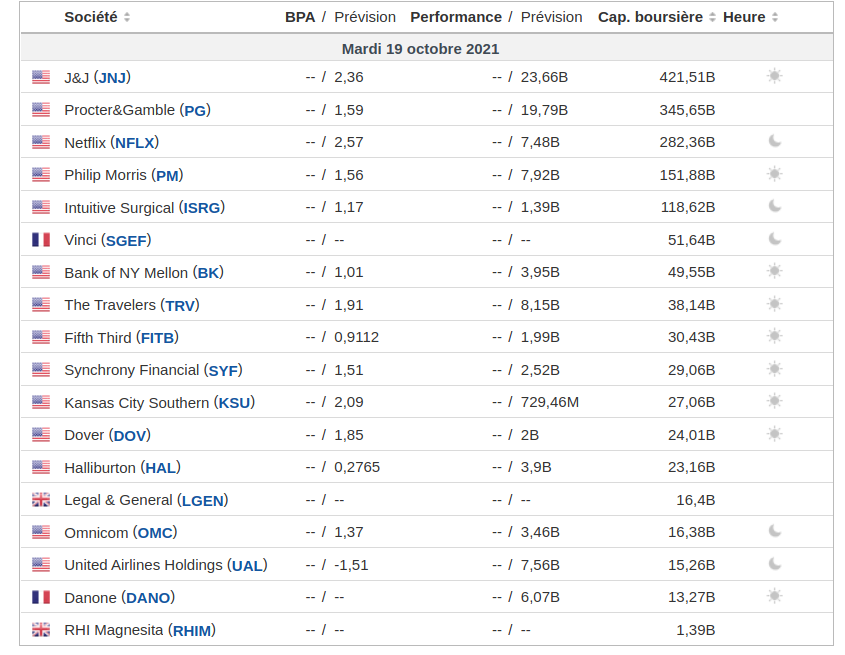Viewport: 845px width, 655px height.
Task: Open the TRV ticker link
Action: pos(180,306)
